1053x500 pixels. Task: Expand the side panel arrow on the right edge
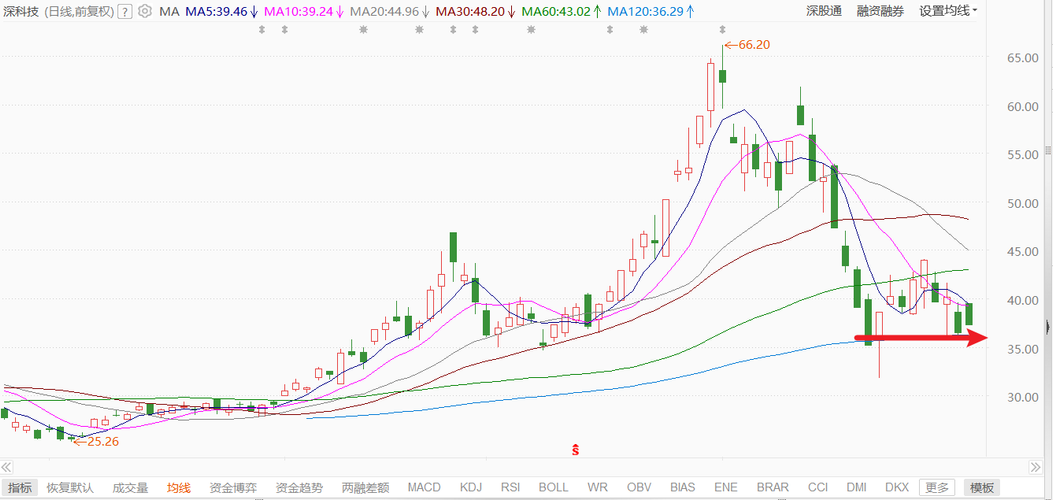1048,327
